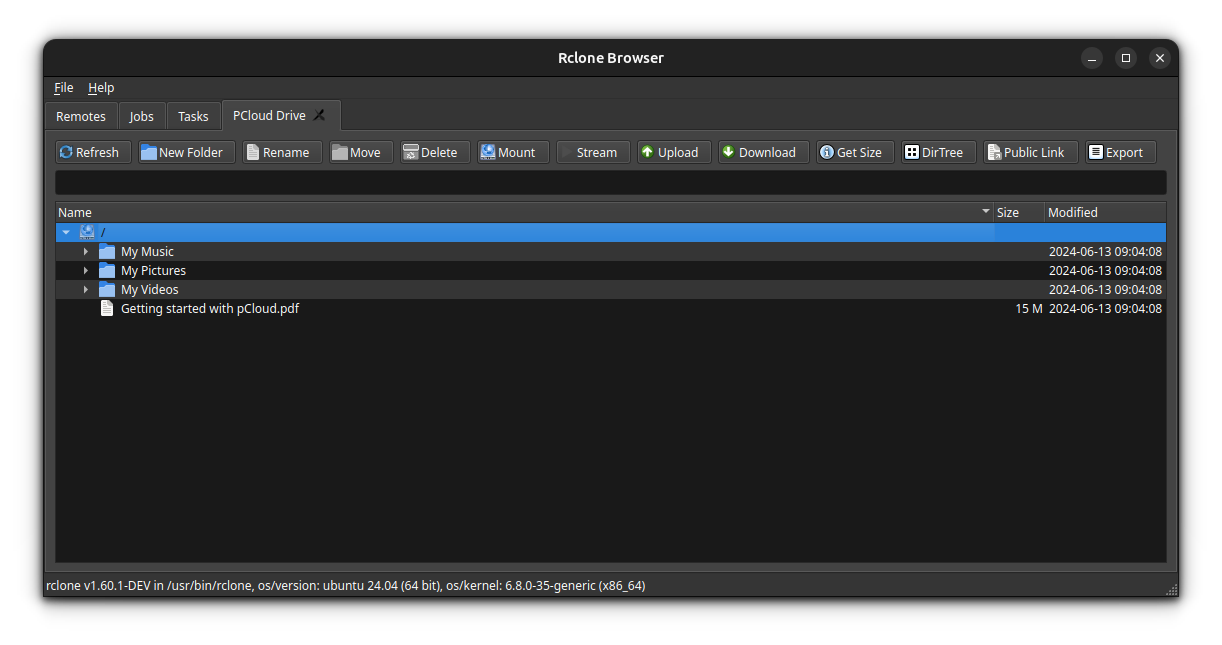Expand the My Pictures folder
The width and height of the screenshot is (1222, 645).
click(86, 270)
